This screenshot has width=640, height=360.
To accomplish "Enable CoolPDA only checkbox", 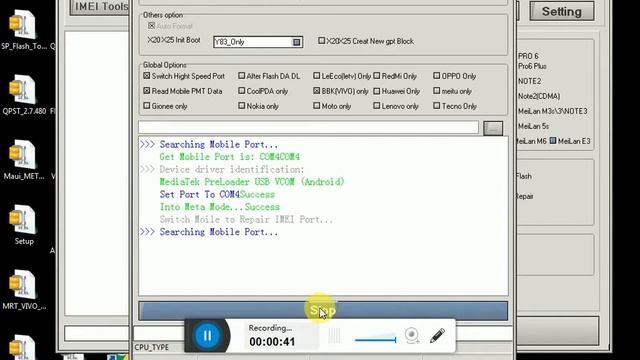I will 242,91.
